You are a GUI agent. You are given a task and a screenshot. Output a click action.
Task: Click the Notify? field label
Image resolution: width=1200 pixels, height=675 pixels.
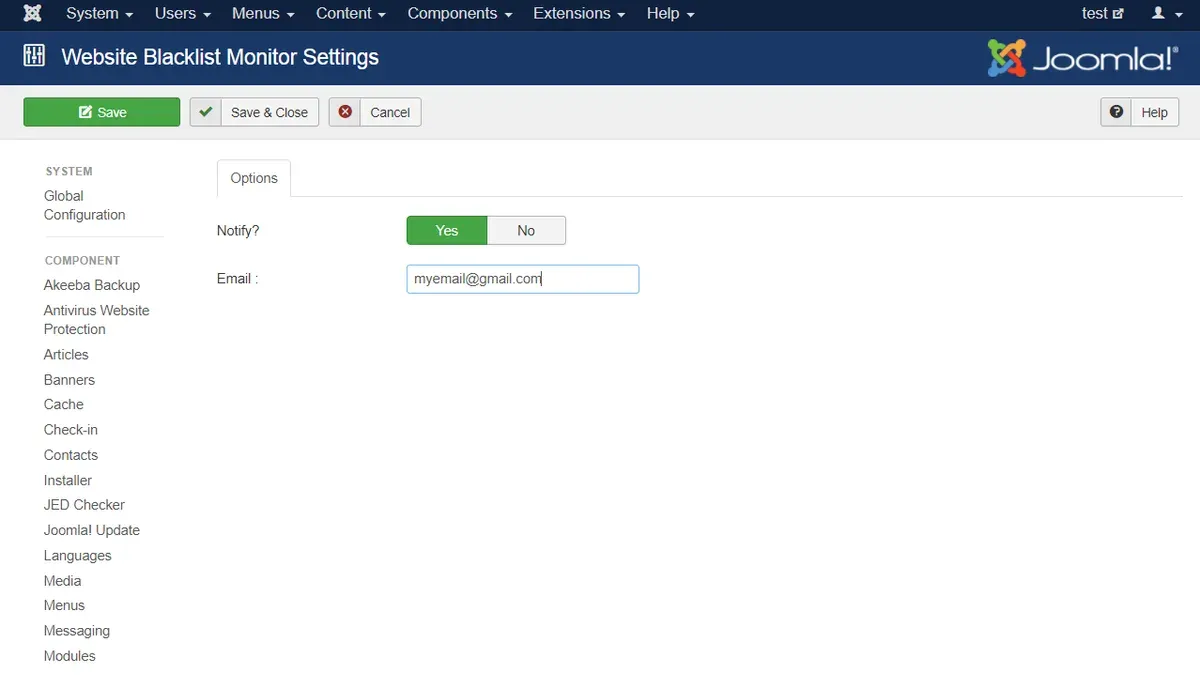click(238, 230)
